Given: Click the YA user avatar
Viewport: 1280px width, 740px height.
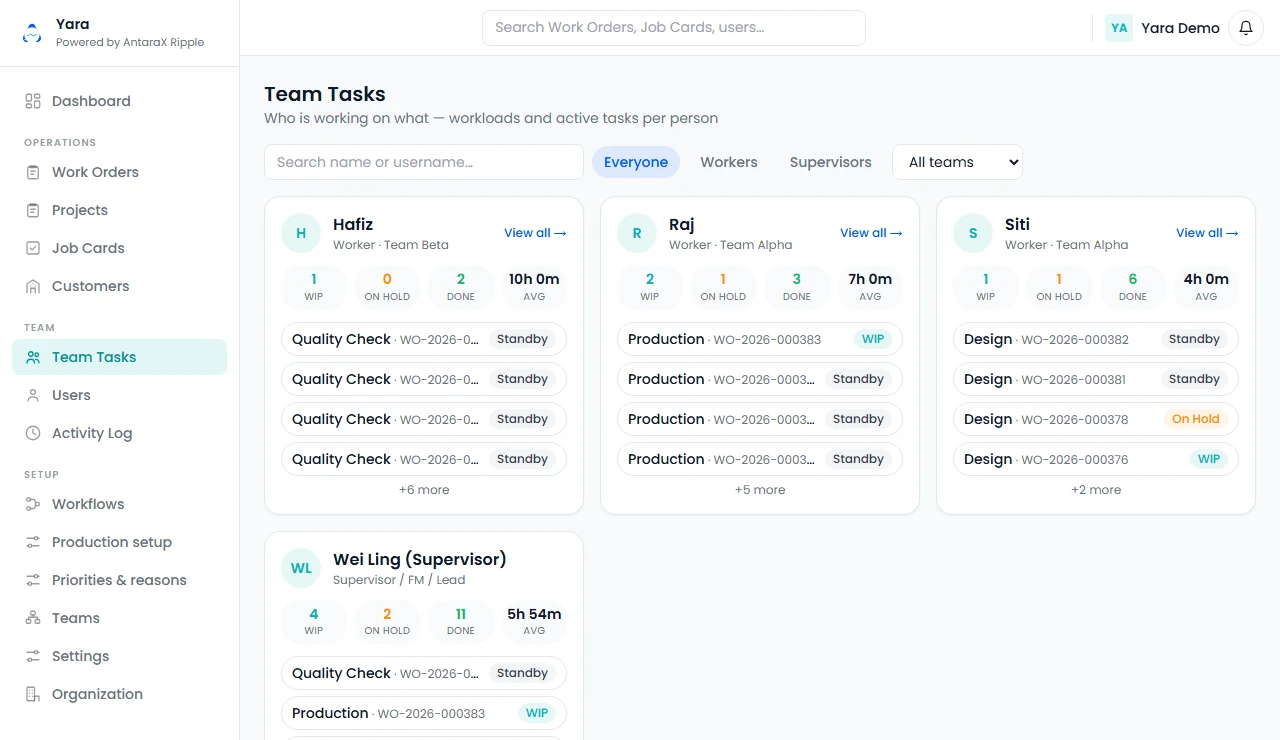Looking at the screenshot, I should coord(1119,28).
